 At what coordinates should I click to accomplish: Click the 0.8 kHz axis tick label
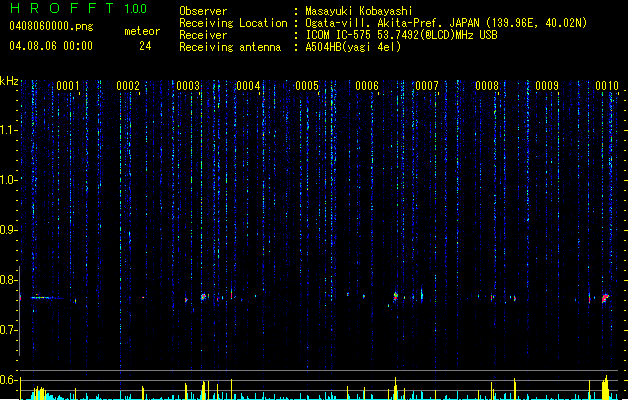coord(8,280)
